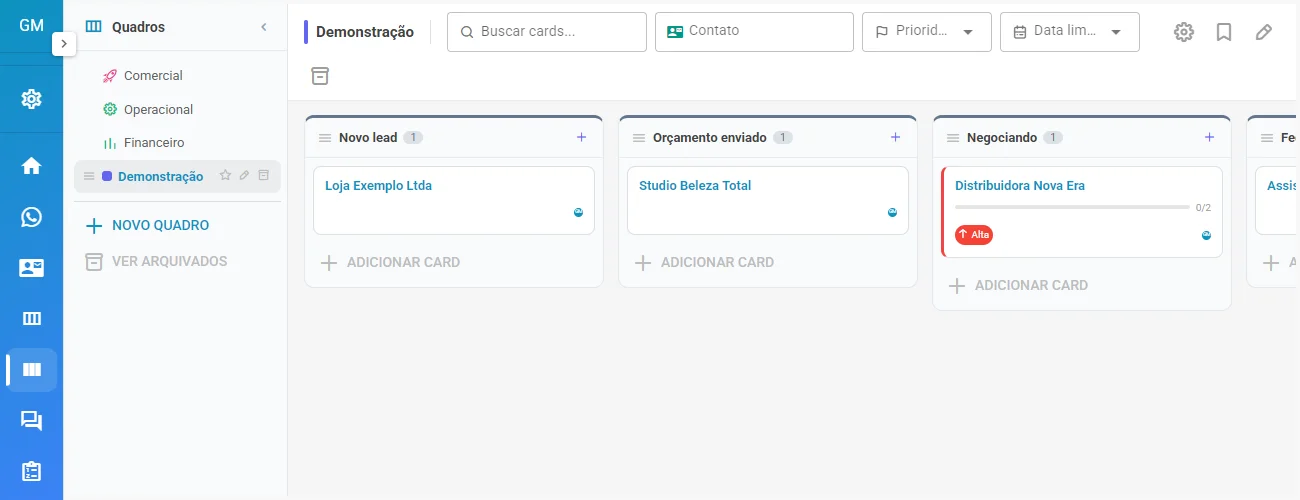Open the Distribuidora Nova Era card
The width and height of the screenshot is (1300, 500).
(1082, 212)
